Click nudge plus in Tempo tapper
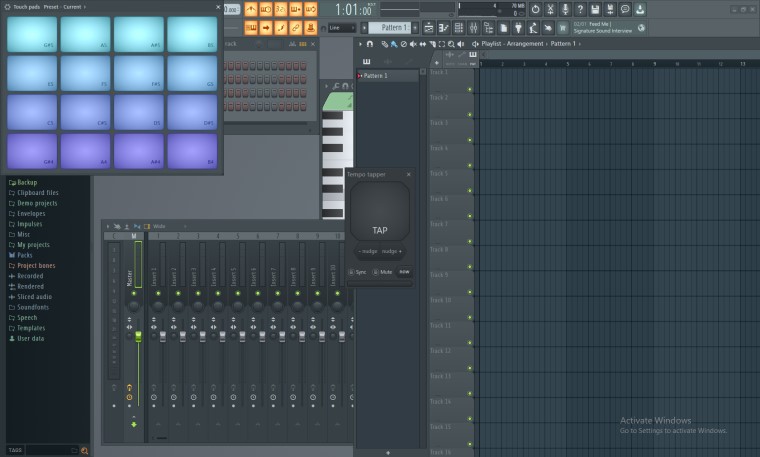Screen dimensions: 760x457 point(392,251)
